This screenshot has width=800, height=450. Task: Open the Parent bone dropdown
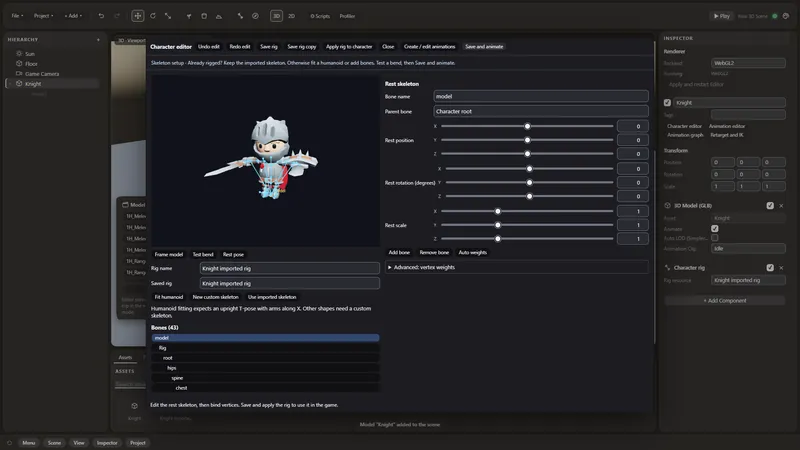pos(541,111)
